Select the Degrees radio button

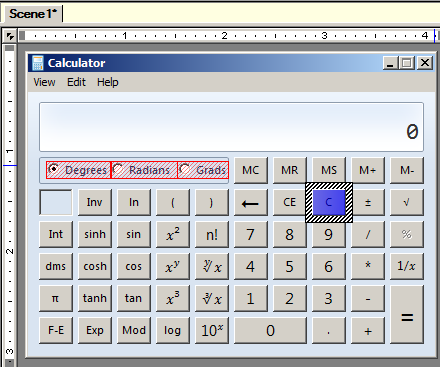[78, 170]
